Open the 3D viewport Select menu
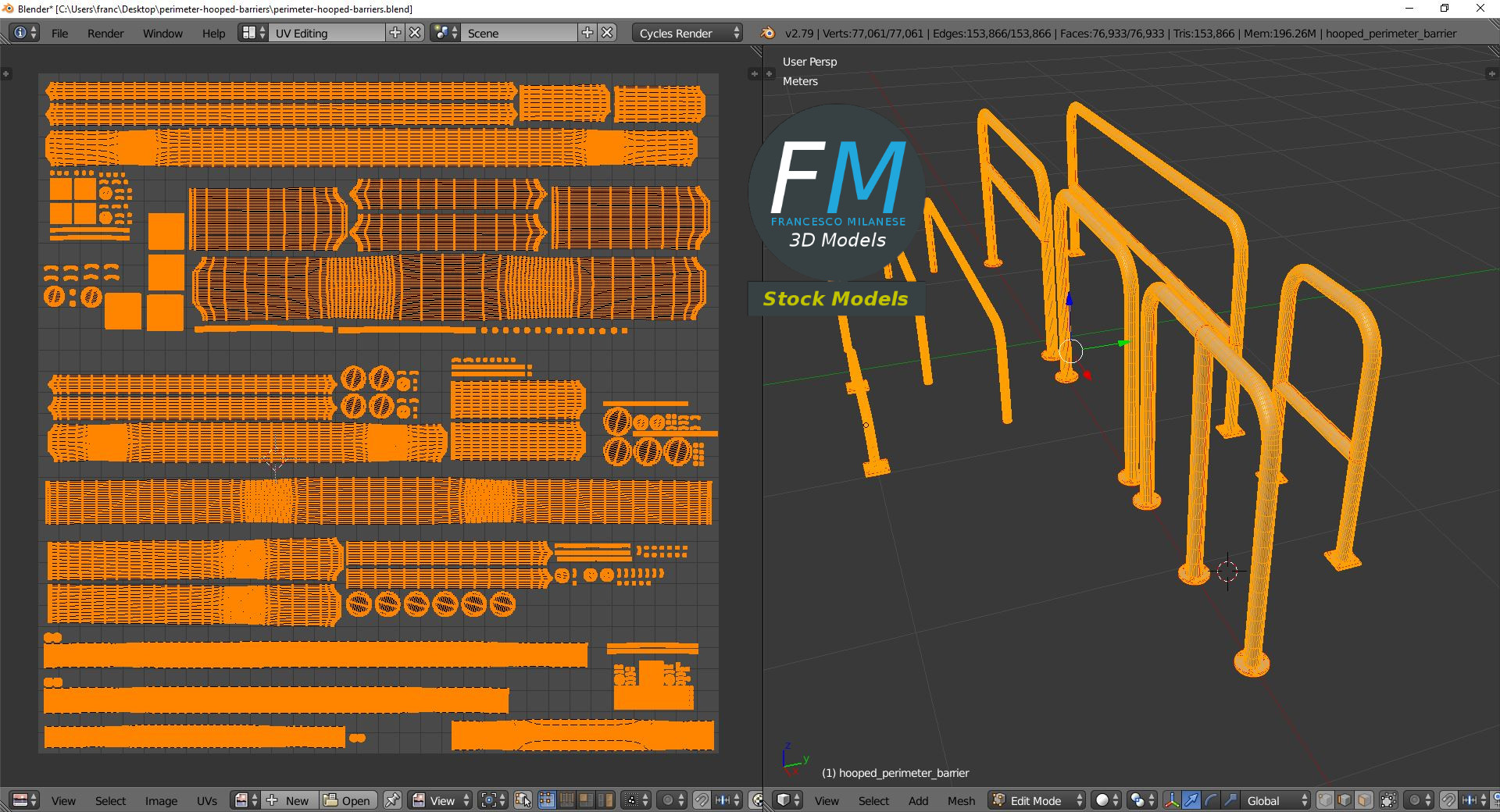1500x812 pixels. tap(873, 800)
